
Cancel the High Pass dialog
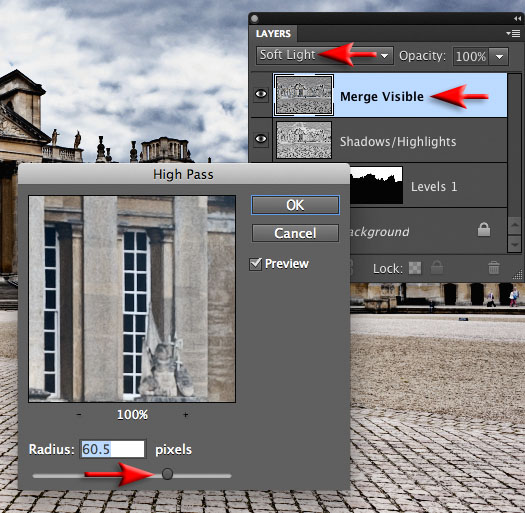click(x=295, y=233)
